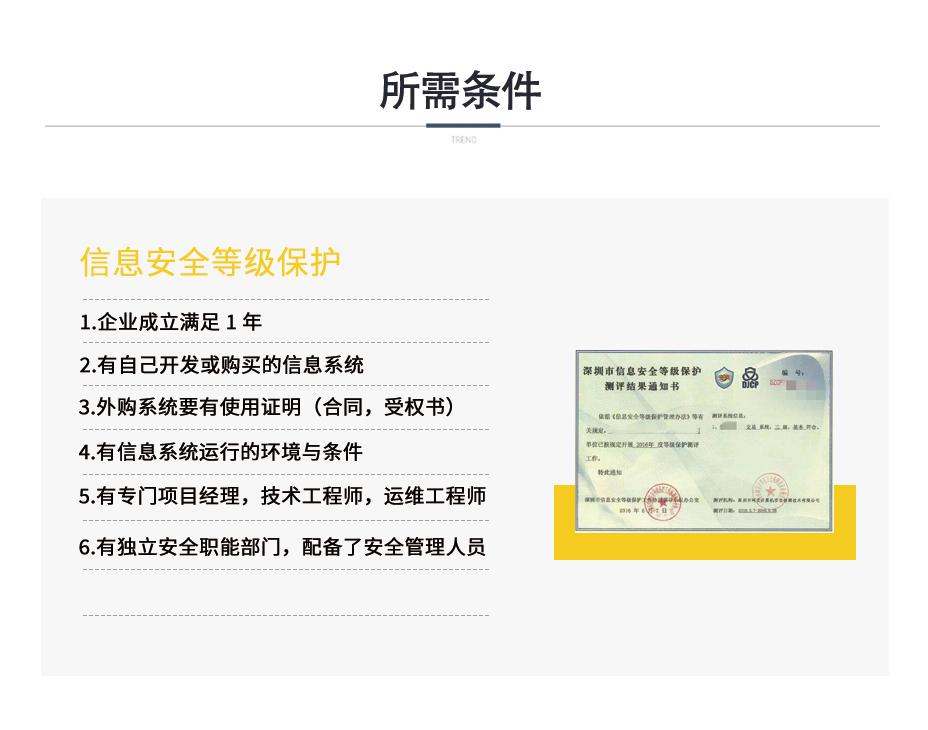
Task: Select condition 2 about developed or purchased information systems
Action: tap(222, 365)
